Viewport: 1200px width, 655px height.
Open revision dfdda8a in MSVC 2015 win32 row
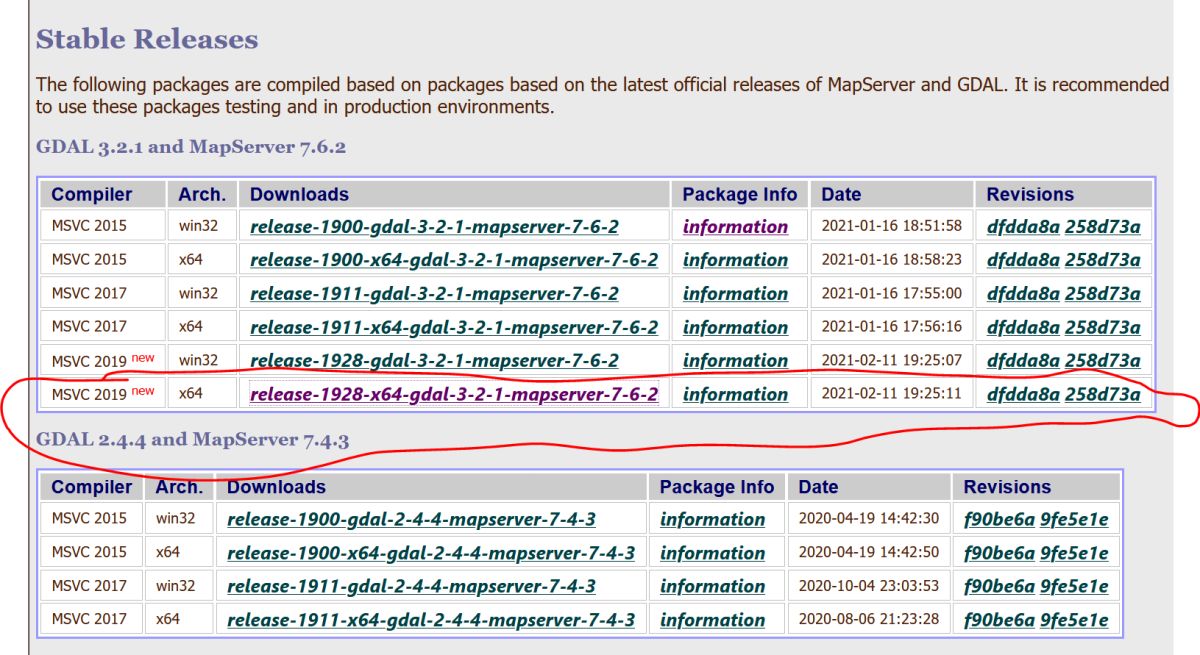pyautogui.click(x=1023, y=226)
